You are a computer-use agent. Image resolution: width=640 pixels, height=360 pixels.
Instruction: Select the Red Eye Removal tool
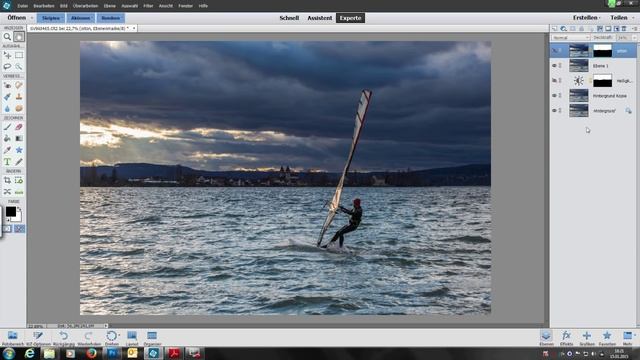(x=7, y=85)
